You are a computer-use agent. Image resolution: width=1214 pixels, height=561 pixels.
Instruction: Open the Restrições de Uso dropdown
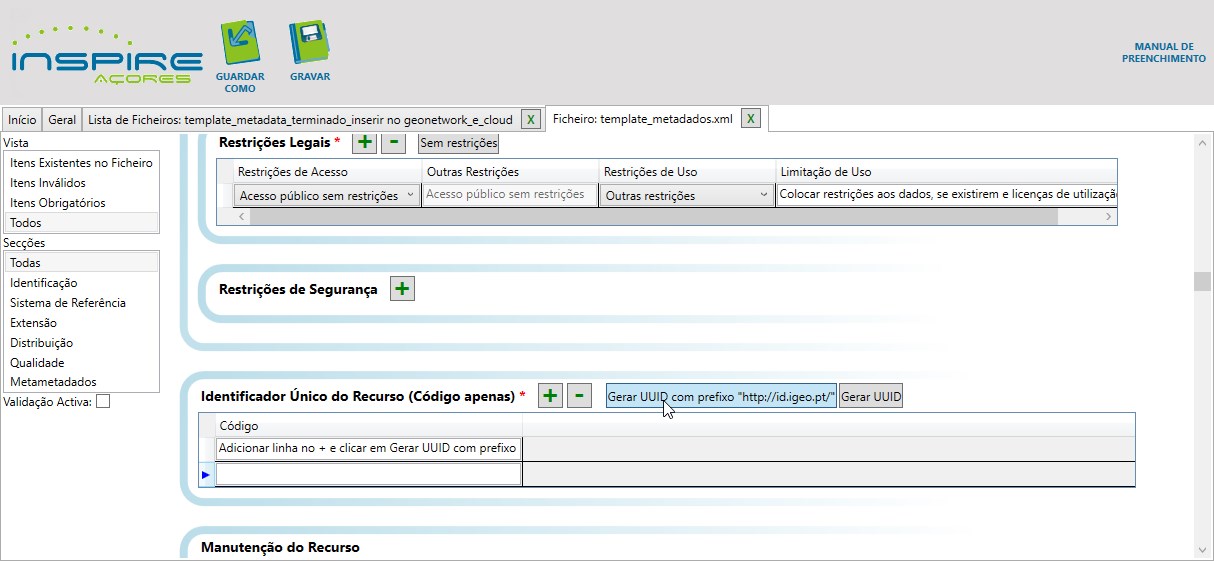tap(764, 196)
